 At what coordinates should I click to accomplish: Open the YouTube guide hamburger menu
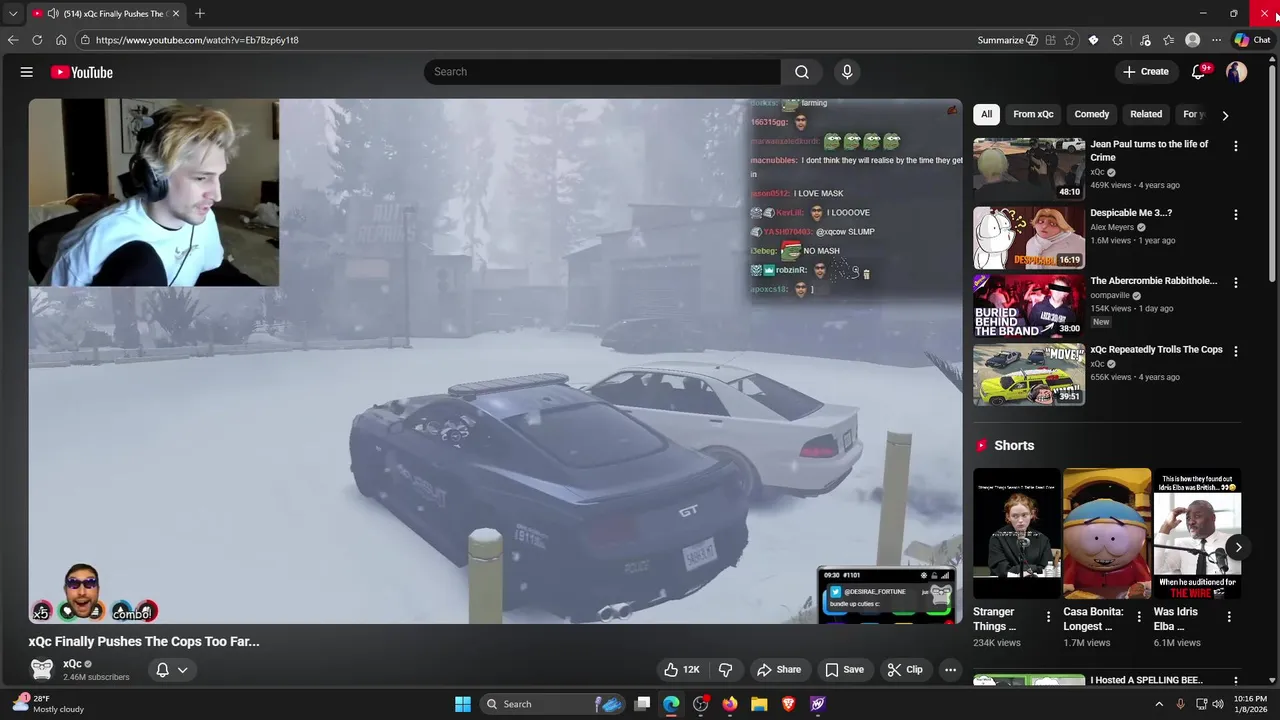coord(27,72)
